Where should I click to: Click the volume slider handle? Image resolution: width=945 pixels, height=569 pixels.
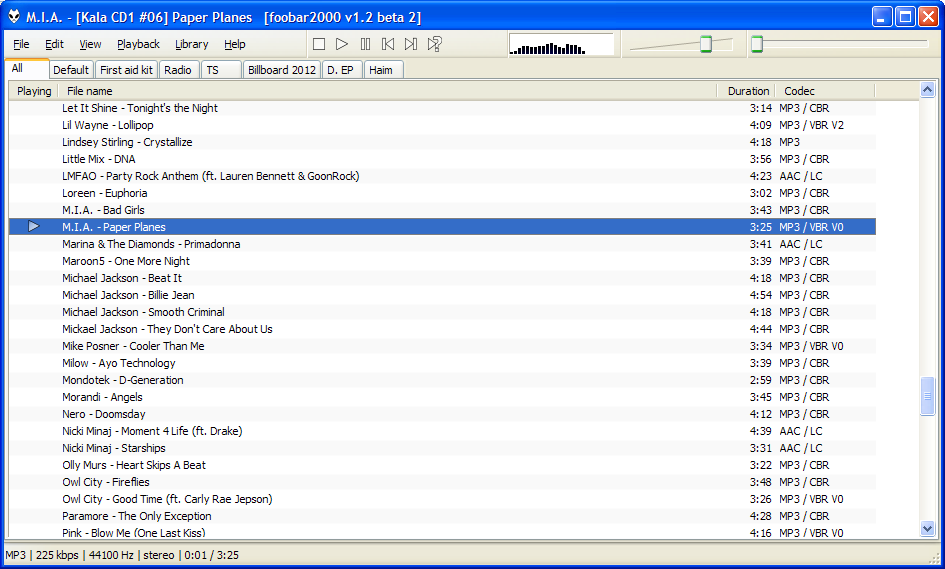pyautogui.click(x=706, y=44)
